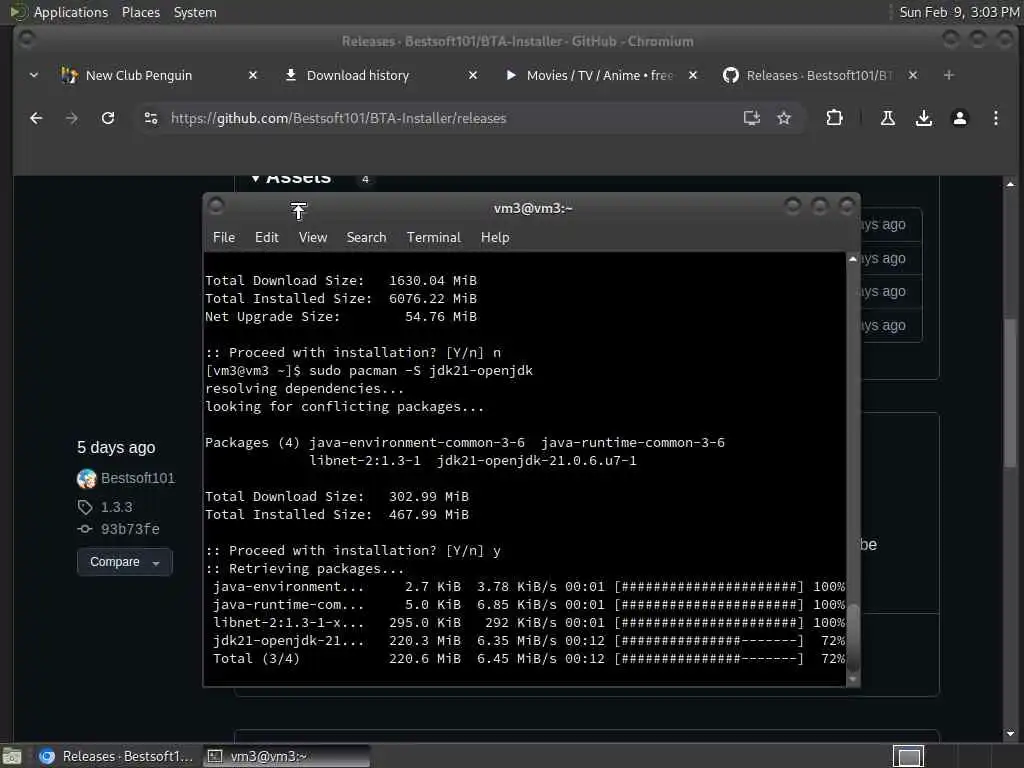Open the Terminal menu
This screenshot has height=768, width=1024.
434,237
